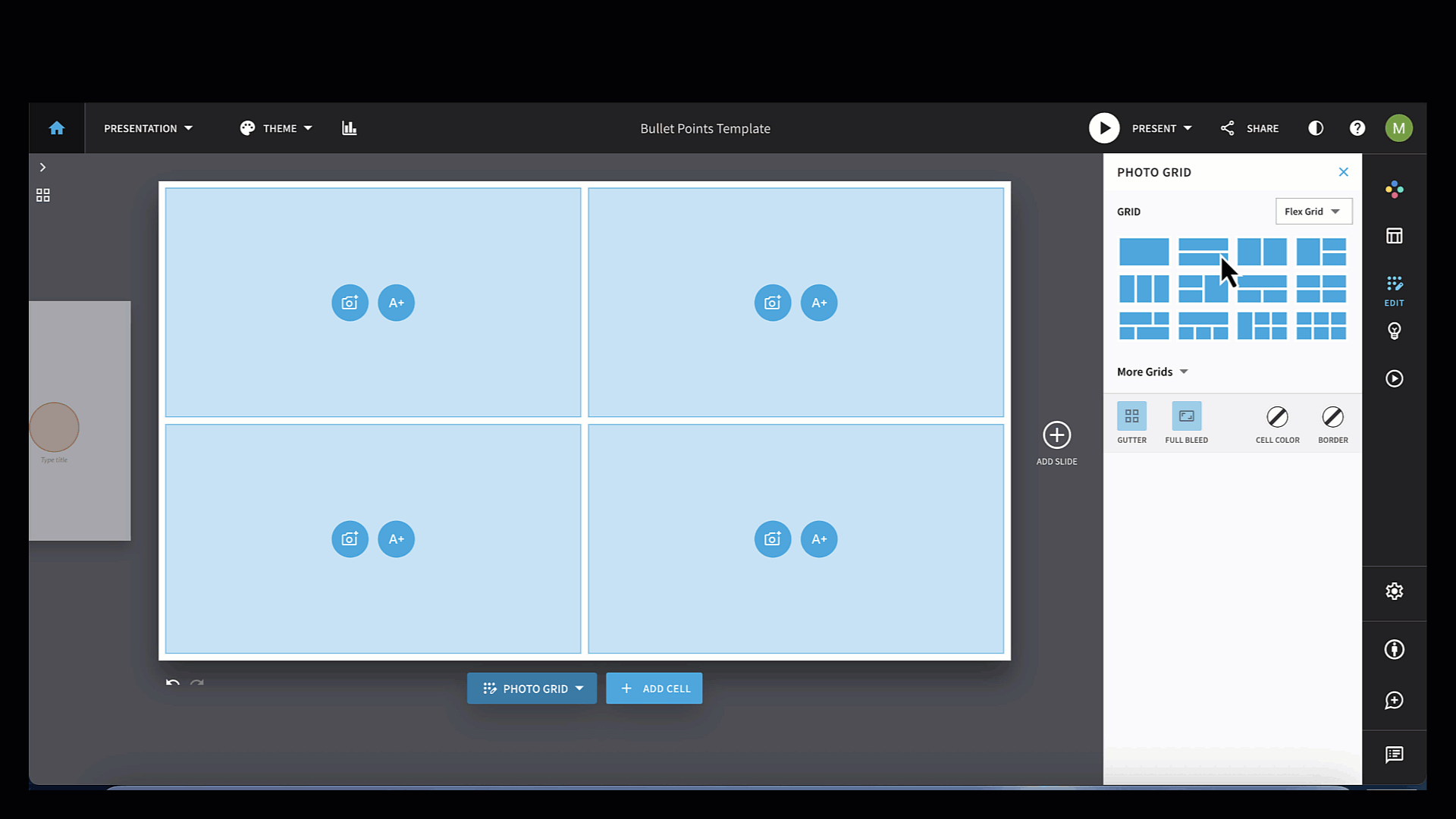Open the settings gear sidebar icon

pyautogui.click(x=1395, y=591)
